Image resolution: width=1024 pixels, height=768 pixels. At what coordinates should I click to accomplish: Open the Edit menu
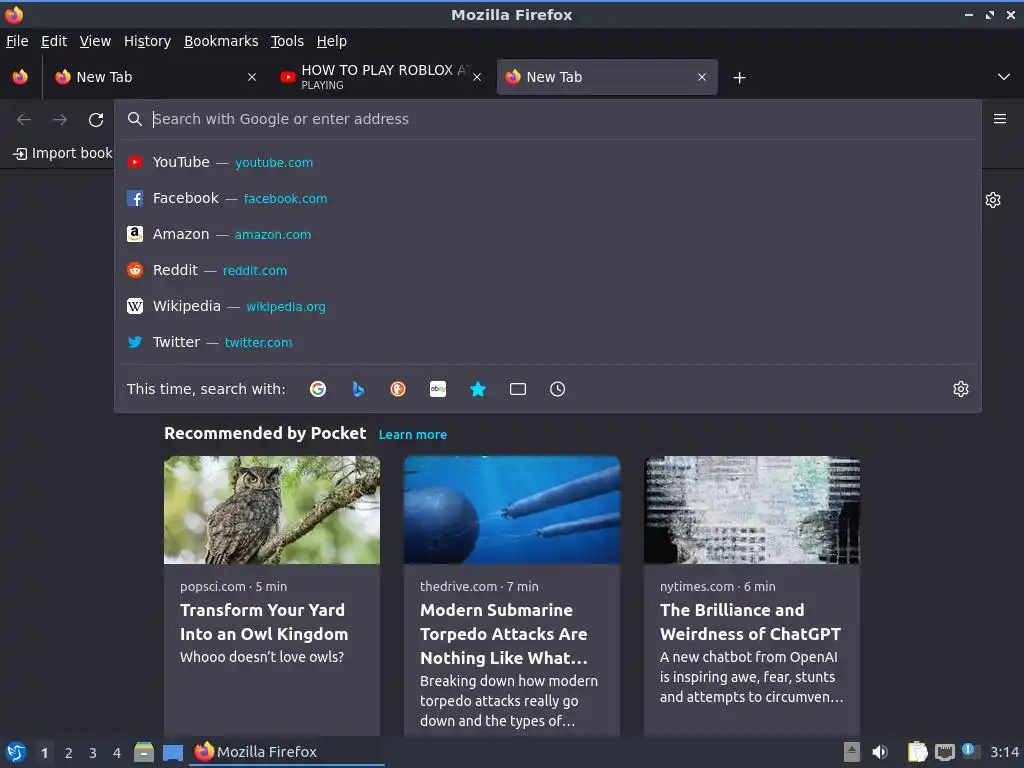(54, 41)
